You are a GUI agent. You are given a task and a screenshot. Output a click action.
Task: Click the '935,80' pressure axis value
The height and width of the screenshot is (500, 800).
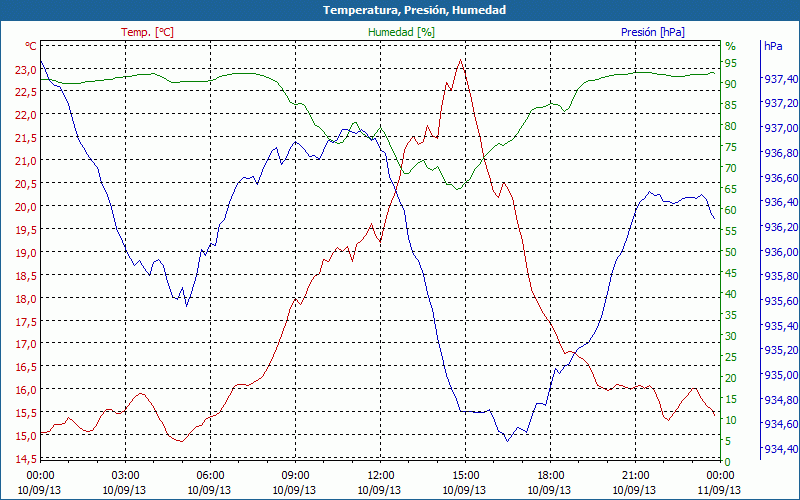(x=781, y=276)
